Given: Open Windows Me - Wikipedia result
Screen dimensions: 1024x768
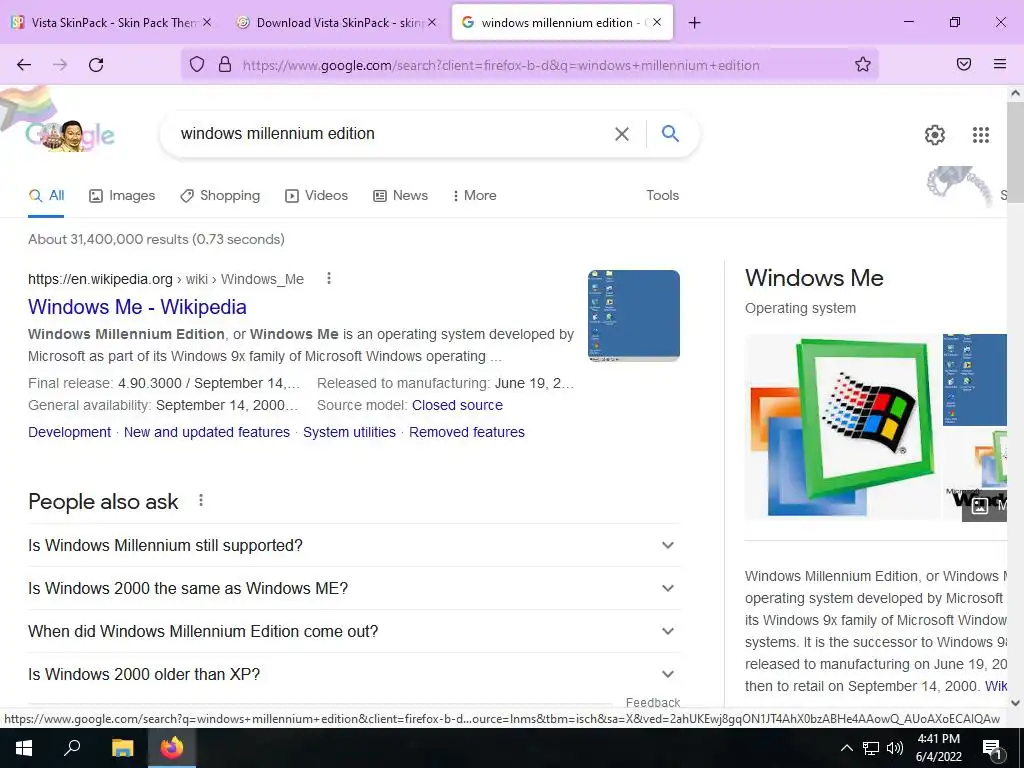Looking at the screenshot, I should 137,307.
